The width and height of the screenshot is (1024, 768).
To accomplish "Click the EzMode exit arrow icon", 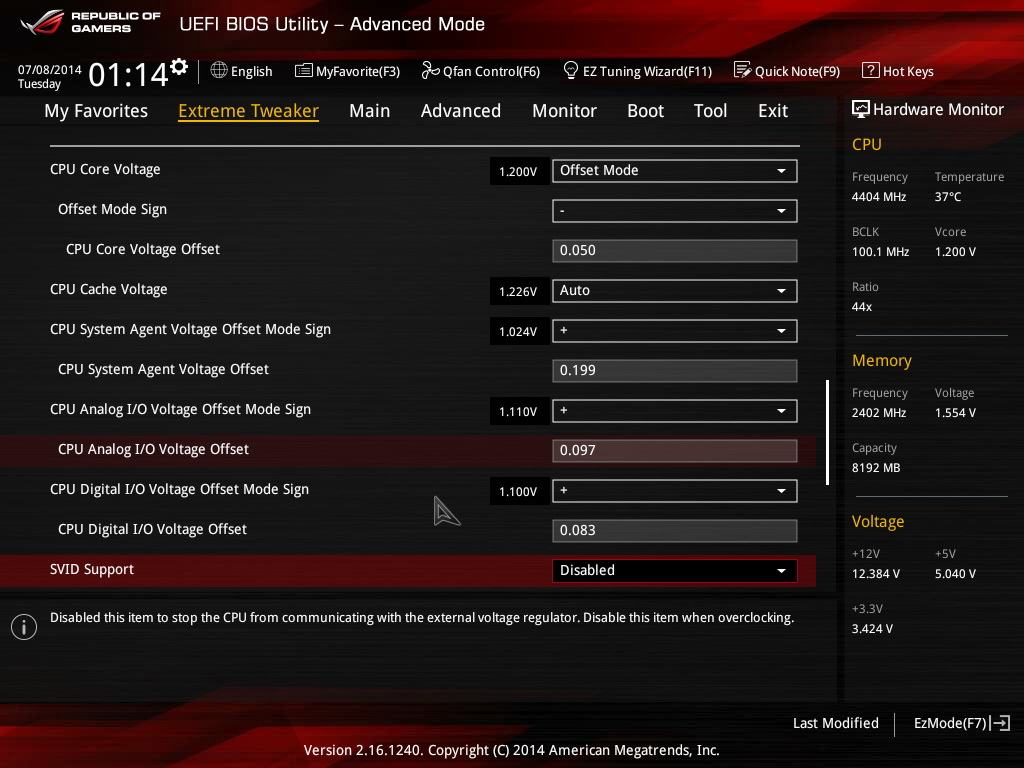I will [1000, 723].
